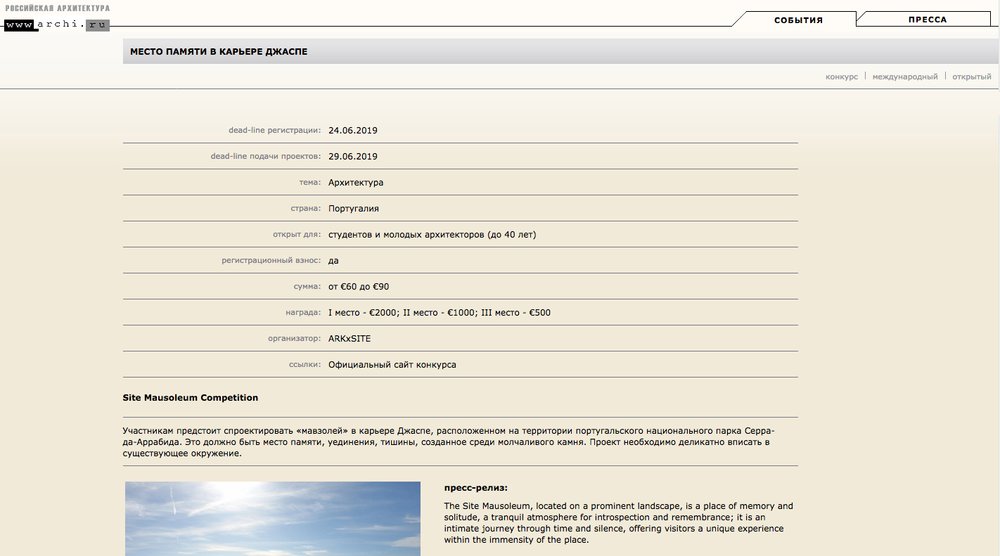Select the конкурс tag link
Screen dimensions: 1000x556
(x=841, y=77)
